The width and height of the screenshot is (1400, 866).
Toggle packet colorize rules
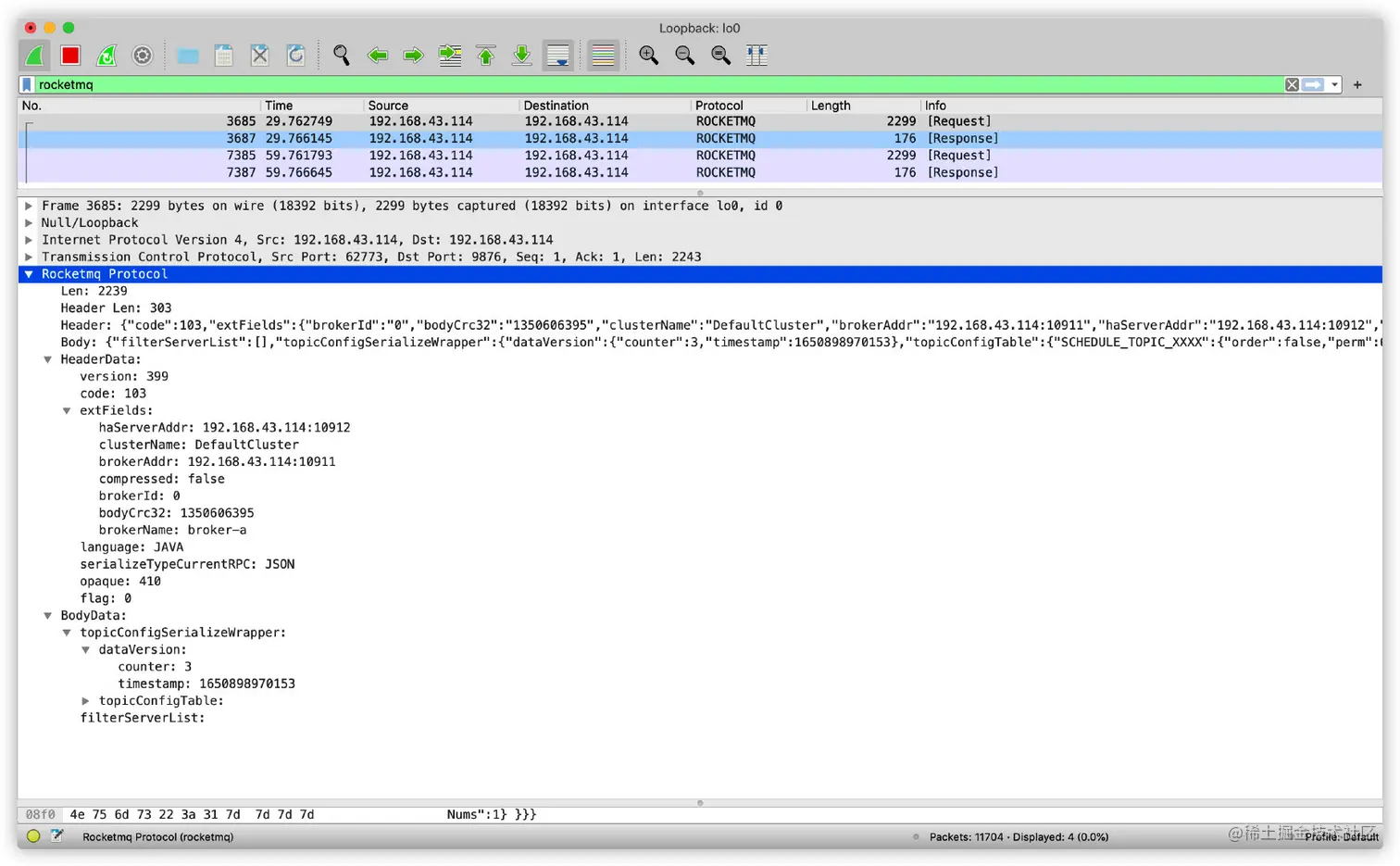603,56
